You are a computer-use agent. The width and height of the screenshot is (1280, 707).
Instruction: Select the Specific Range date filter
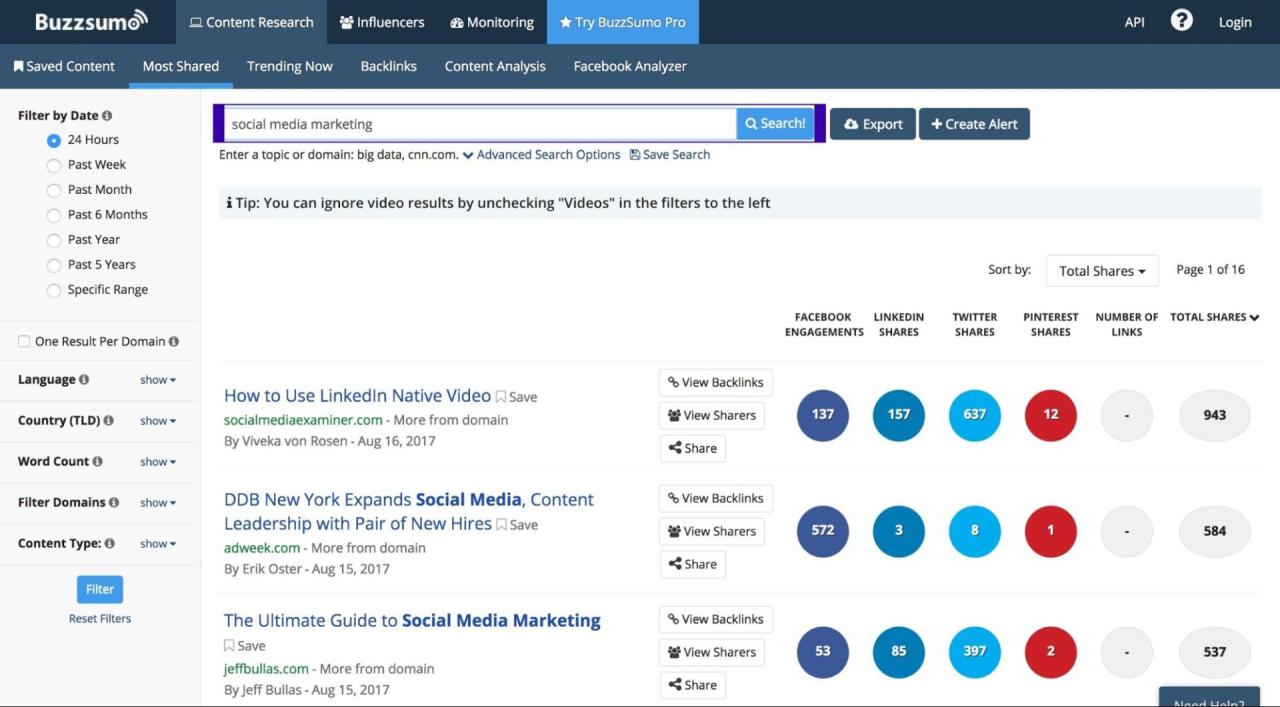(54, 290)
